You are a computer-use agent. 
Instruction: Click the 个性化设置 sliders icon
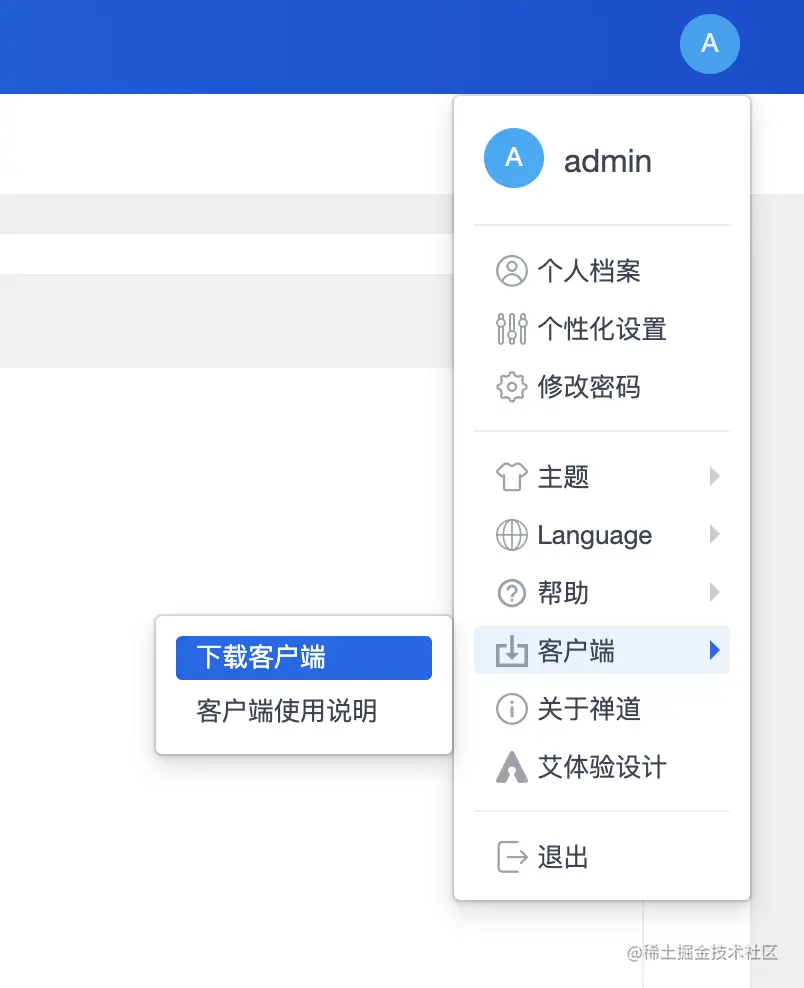click(x=512, y=329)
